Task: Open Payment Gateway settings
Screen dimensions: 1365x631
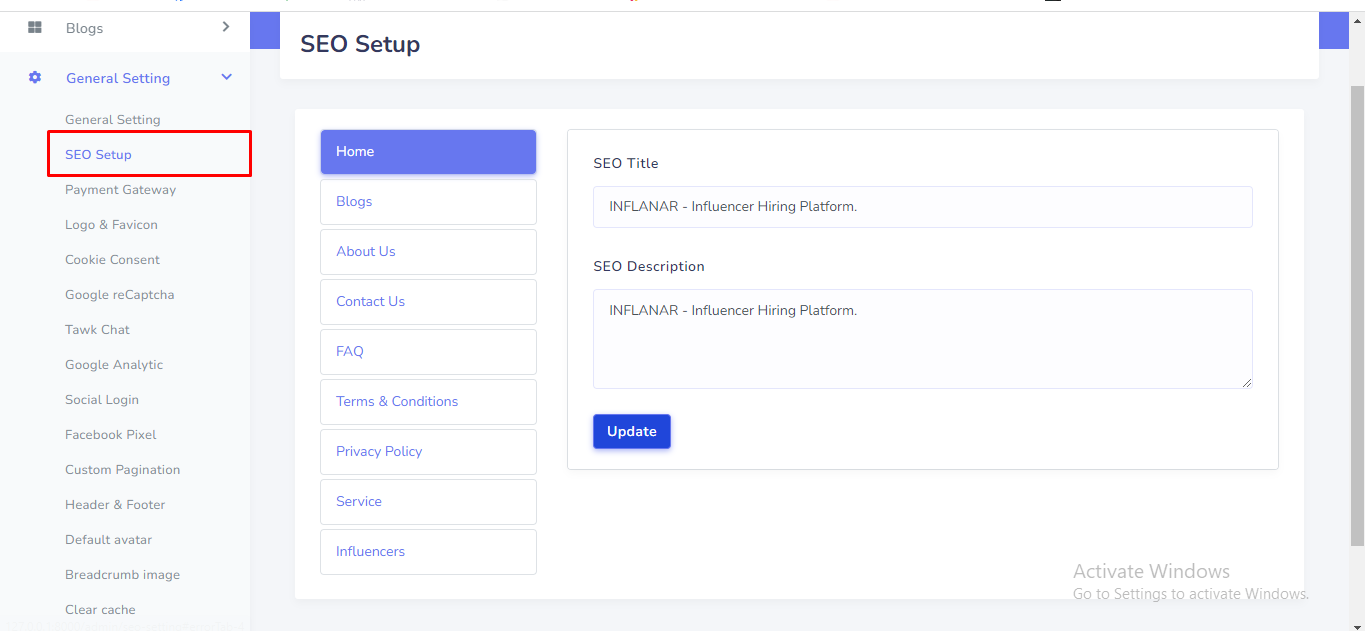Action: click(120, 190)
